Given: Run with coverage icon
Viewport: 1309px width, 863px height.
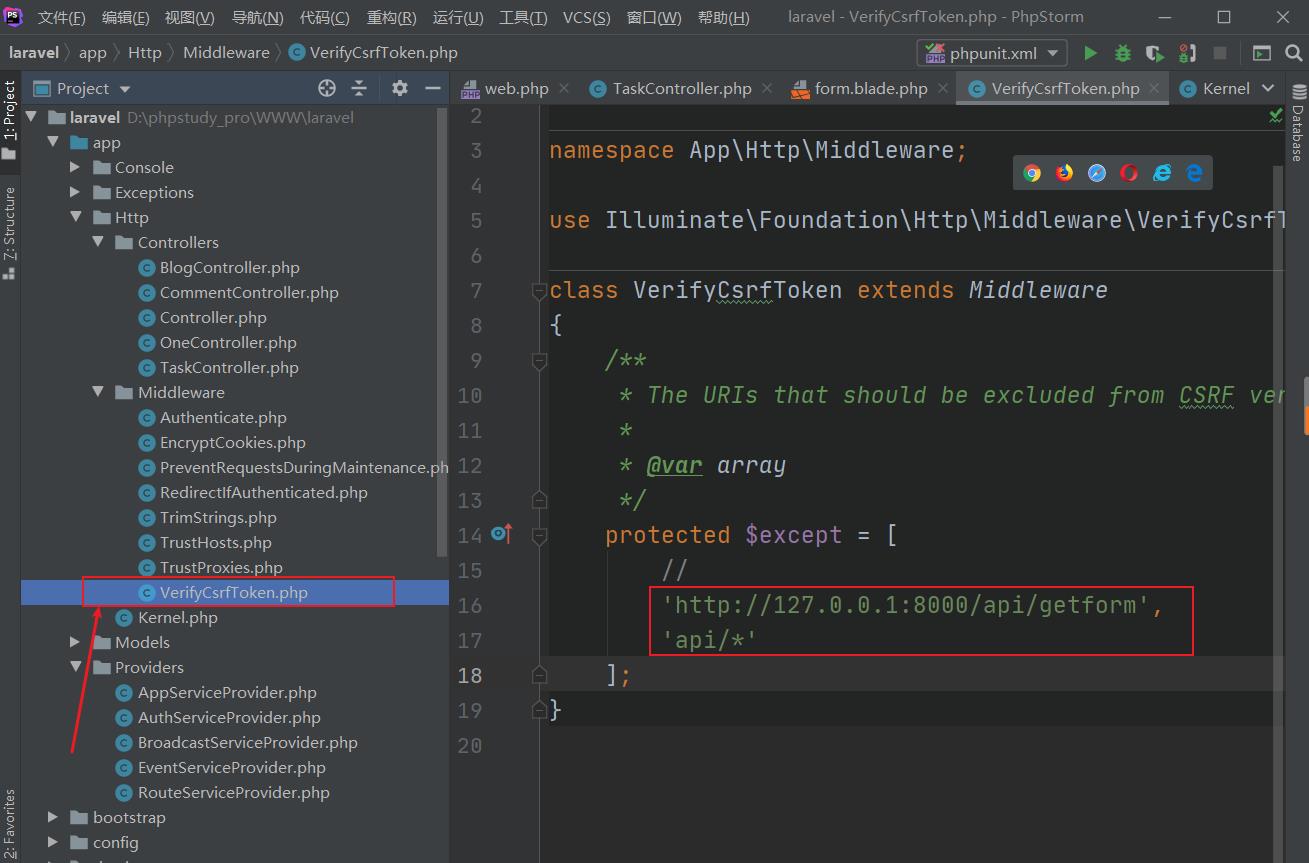Looking at the screenshot, I should click(1155, 53).
